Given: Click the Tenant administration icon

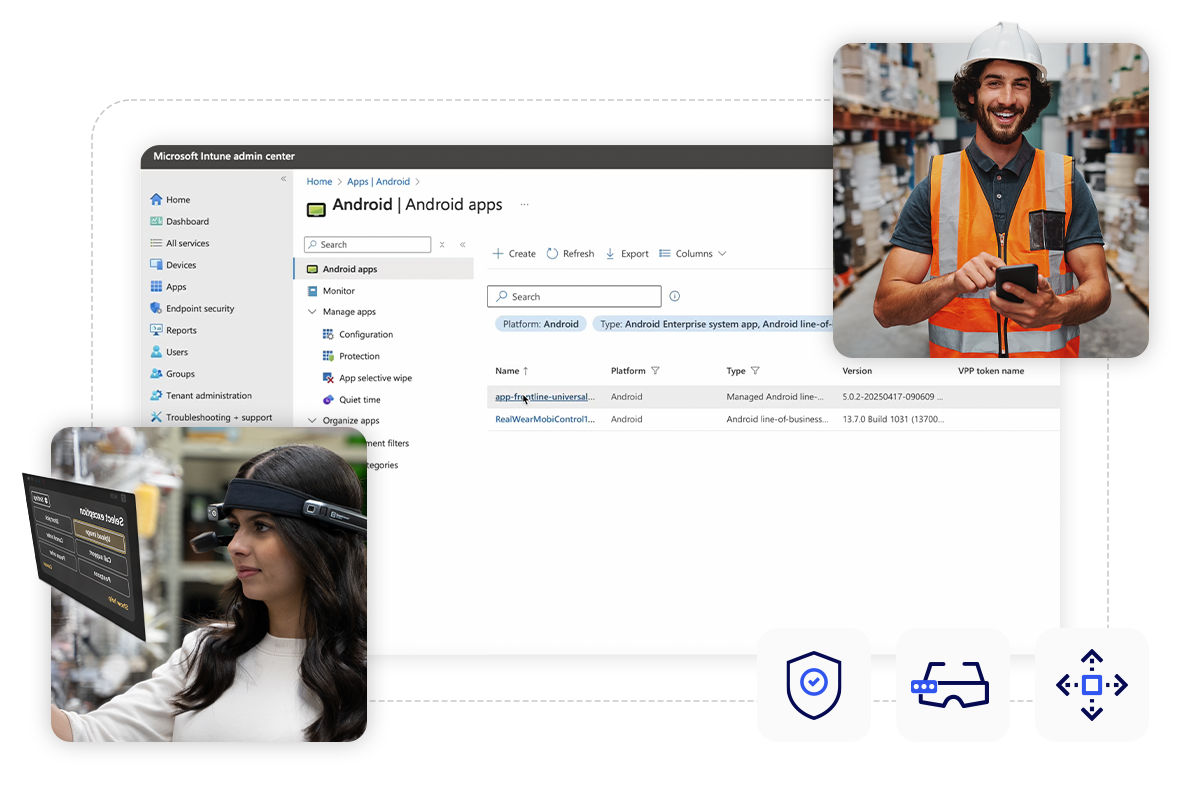Looking at the screenshot, I should click(x=156, y=395).
